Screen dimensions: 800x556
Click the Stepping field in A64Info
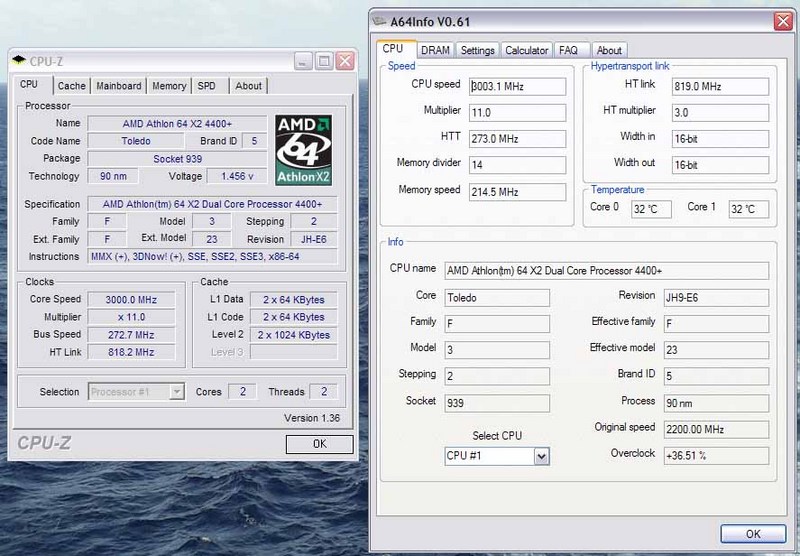point(497,376)
